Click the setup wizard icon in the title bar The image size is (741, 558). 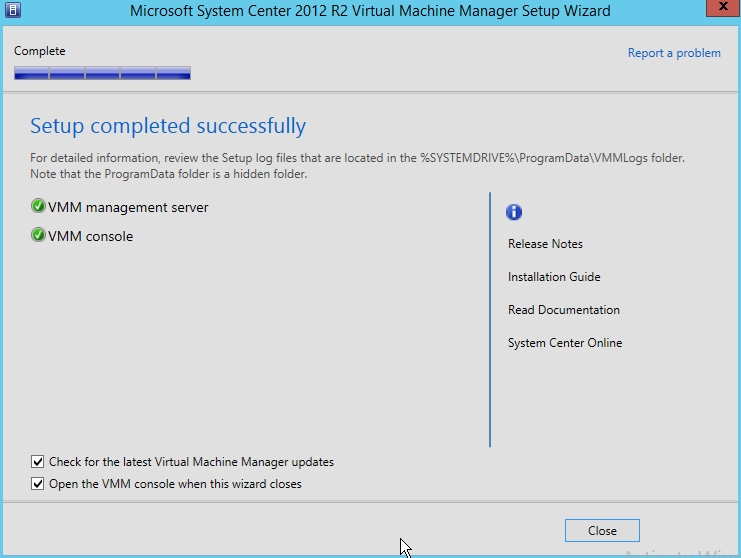11,11
